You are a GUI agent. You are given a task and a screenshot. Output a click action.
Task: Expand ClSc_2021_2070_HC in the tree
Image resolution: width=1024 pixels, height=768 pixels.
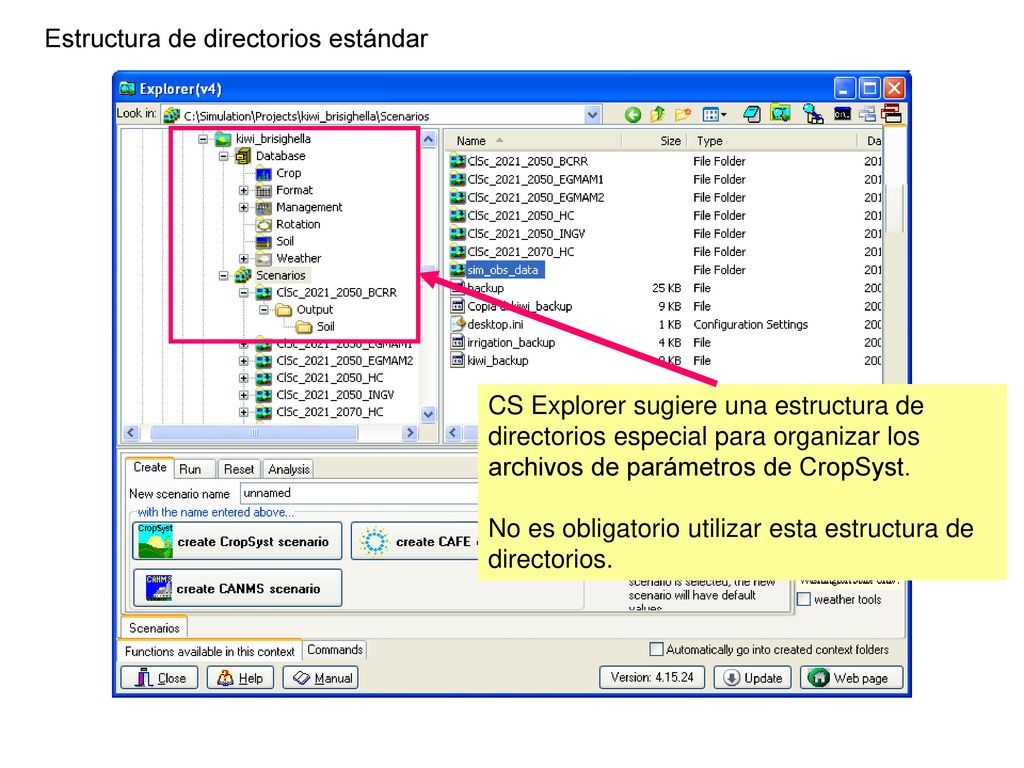[244, 412]
